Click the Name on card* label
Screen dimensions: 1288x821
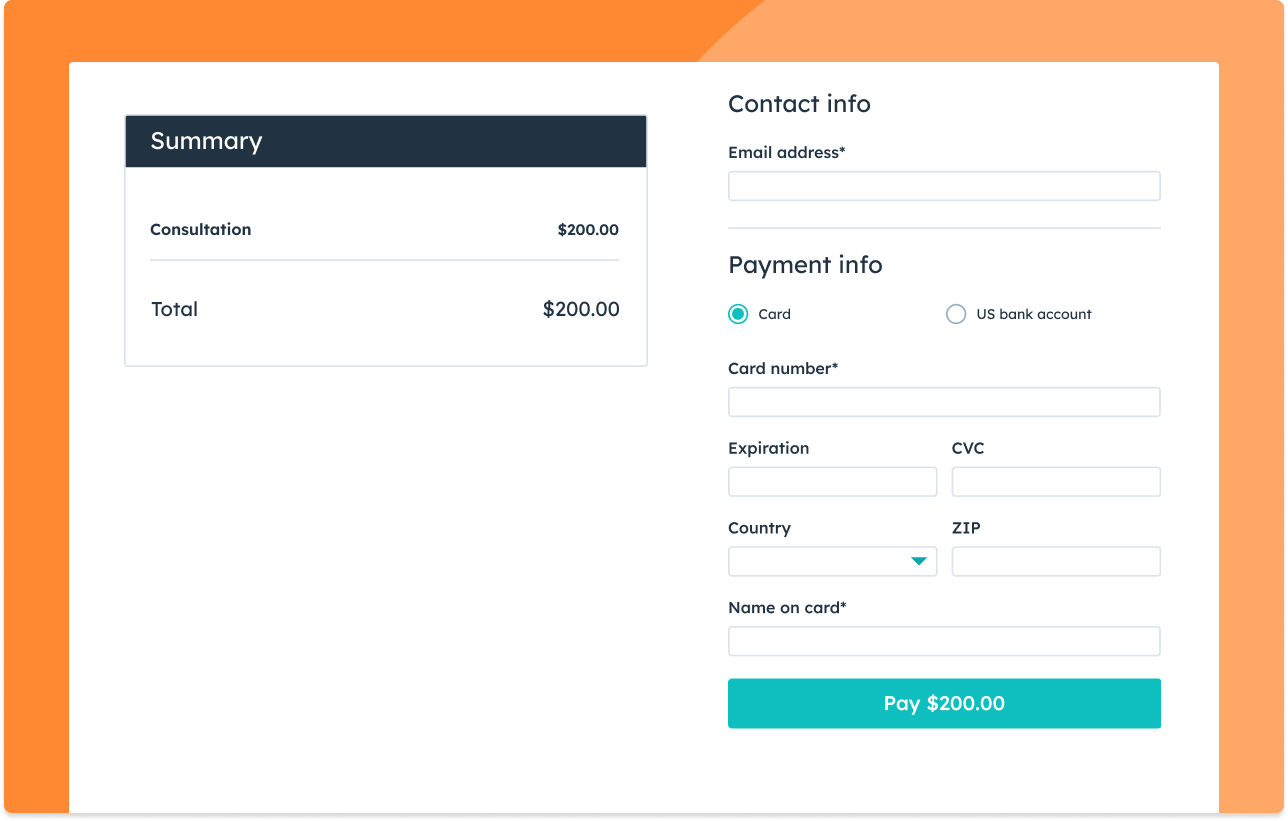pos(787,608)
